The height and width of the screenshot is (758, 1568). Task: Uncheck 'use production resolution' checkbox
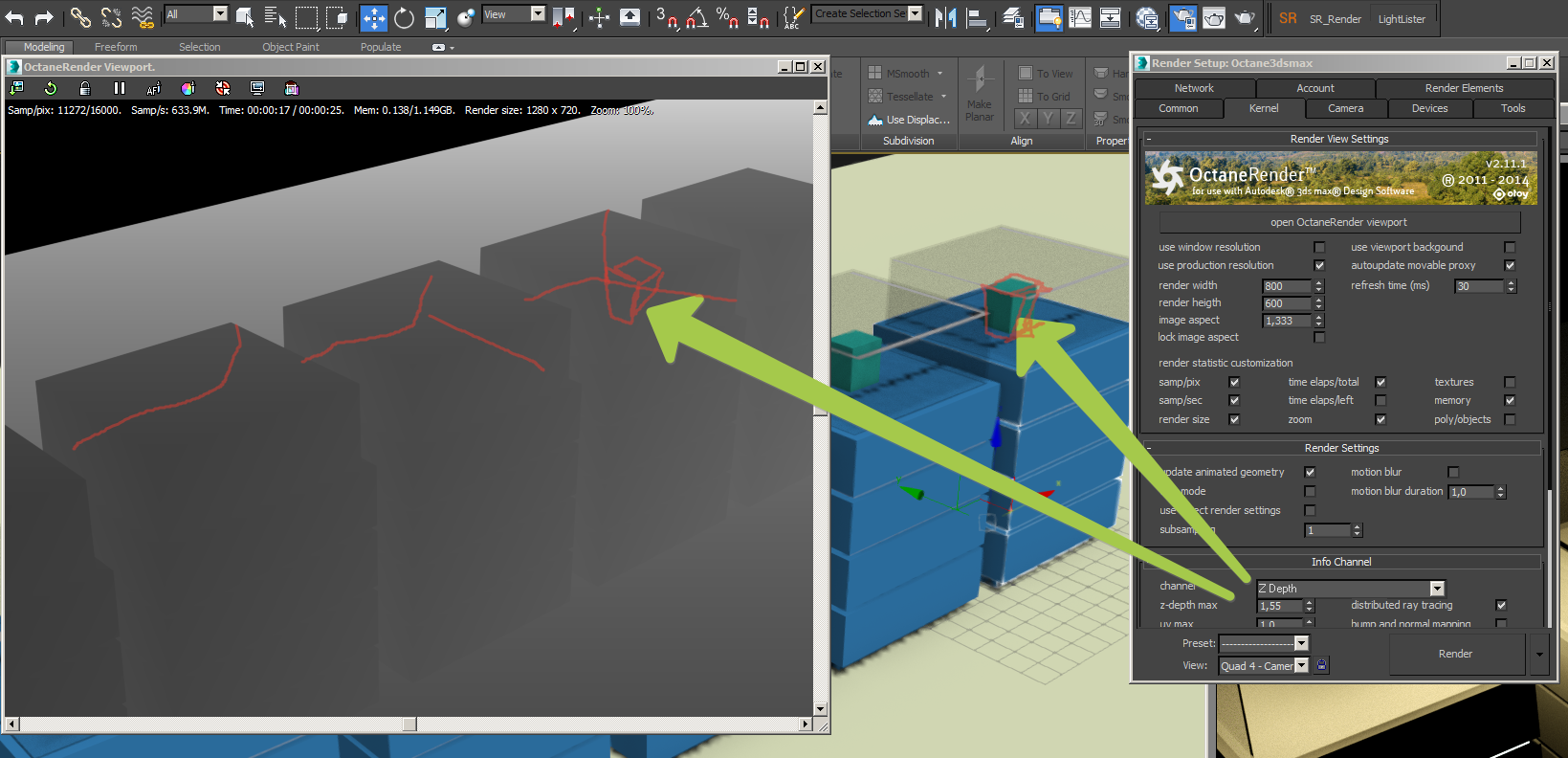tap(1319, 265)
